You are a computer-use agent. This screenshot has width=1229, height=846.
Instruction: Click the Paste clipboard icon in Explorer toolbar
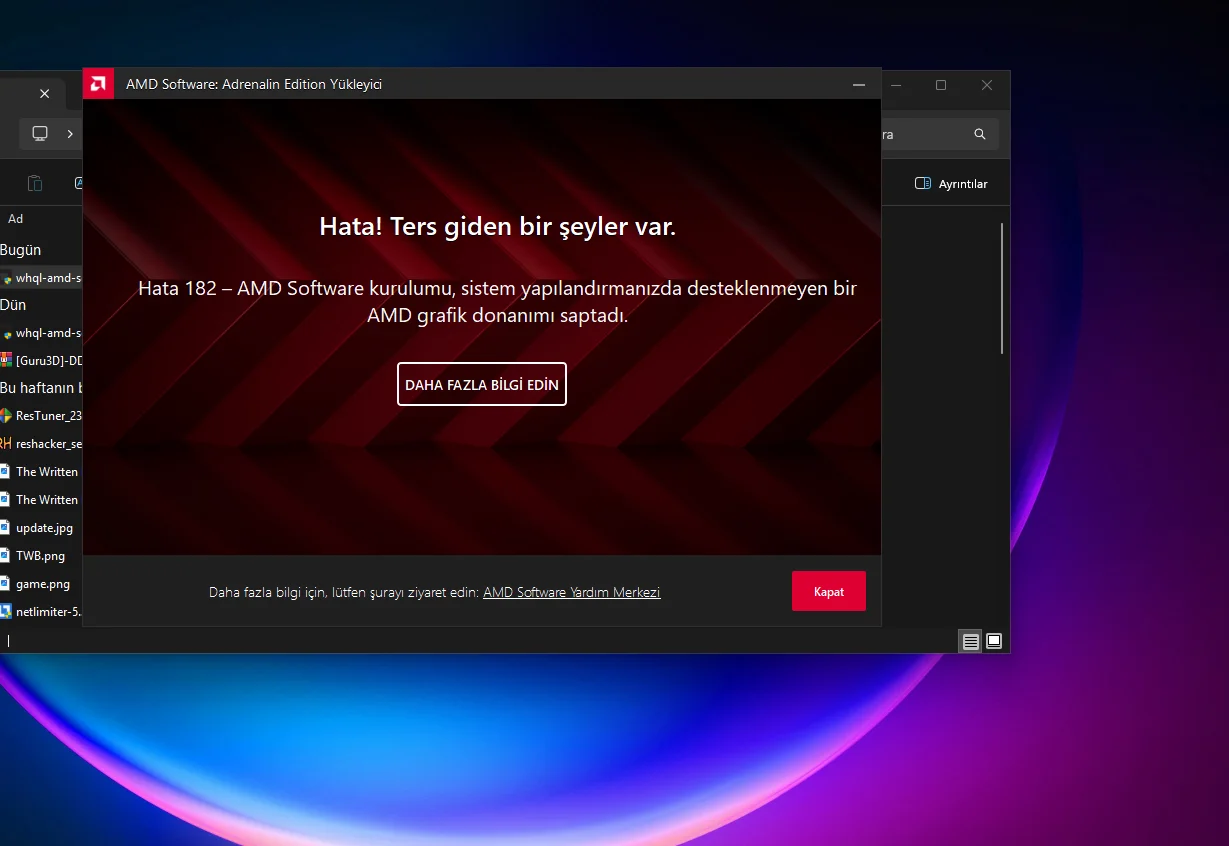coord(35,183)
